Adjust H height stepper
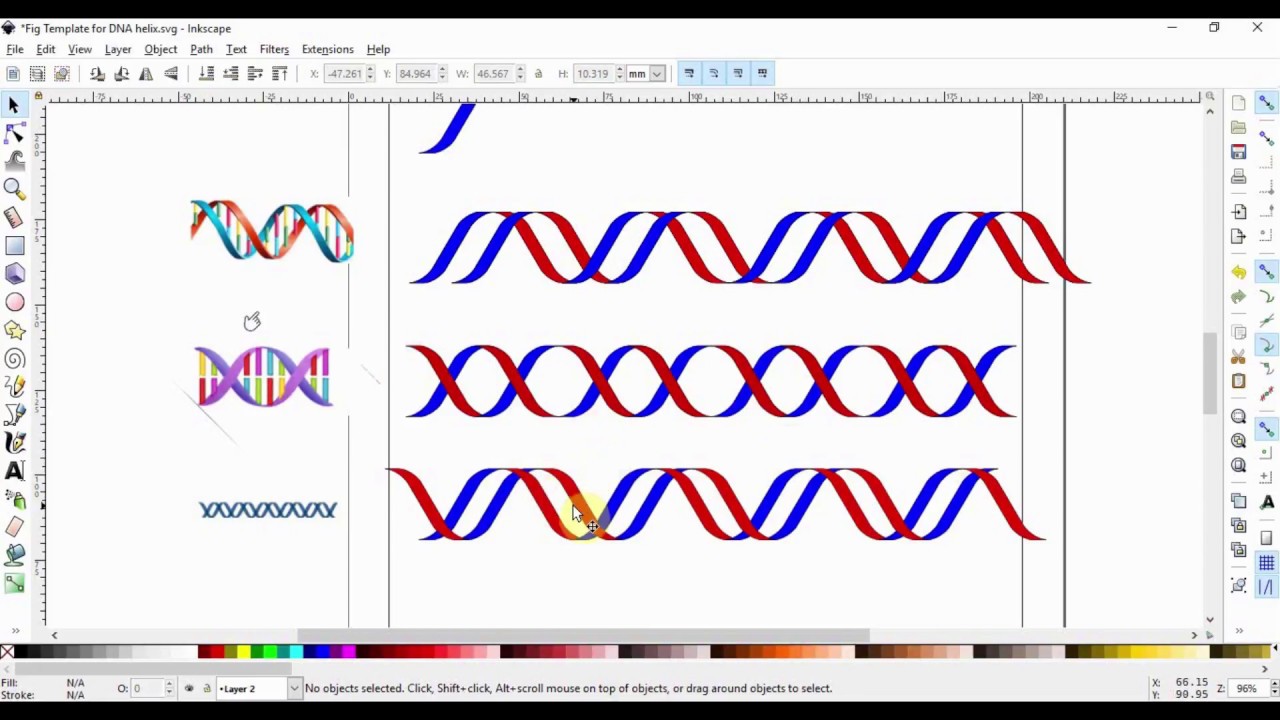Viewport: 1280px width, 720px height. pyautogui.click(x=619, y=73)
